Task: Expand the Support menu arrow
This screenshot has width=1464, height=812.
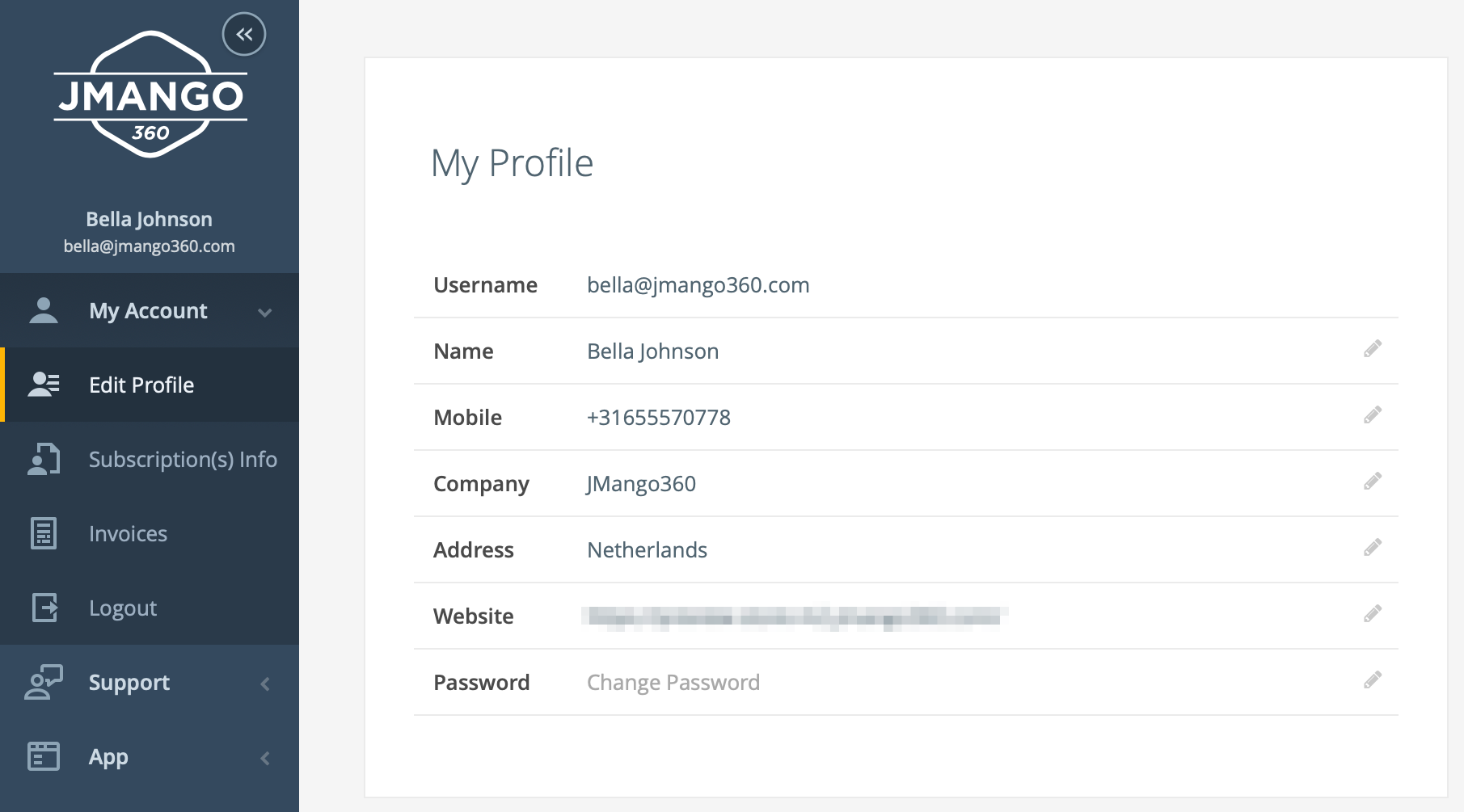Action: (265, 684)
